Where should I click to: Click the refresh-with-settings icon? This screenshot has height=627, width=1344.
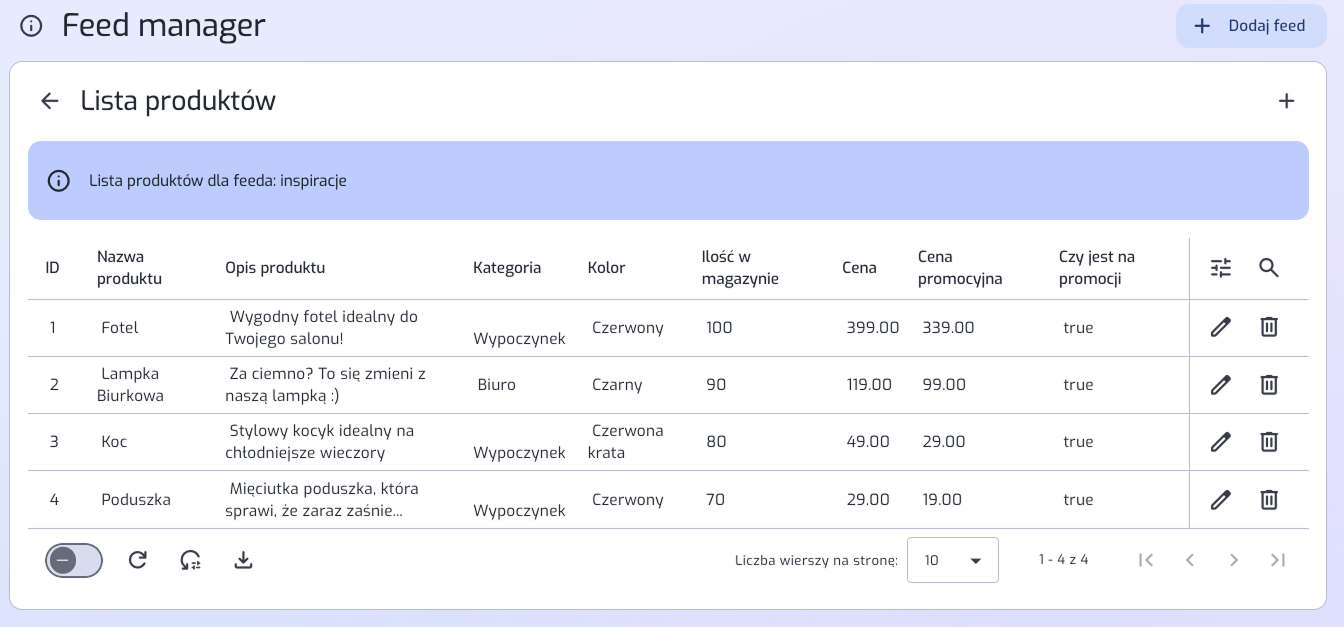(190, 560)
